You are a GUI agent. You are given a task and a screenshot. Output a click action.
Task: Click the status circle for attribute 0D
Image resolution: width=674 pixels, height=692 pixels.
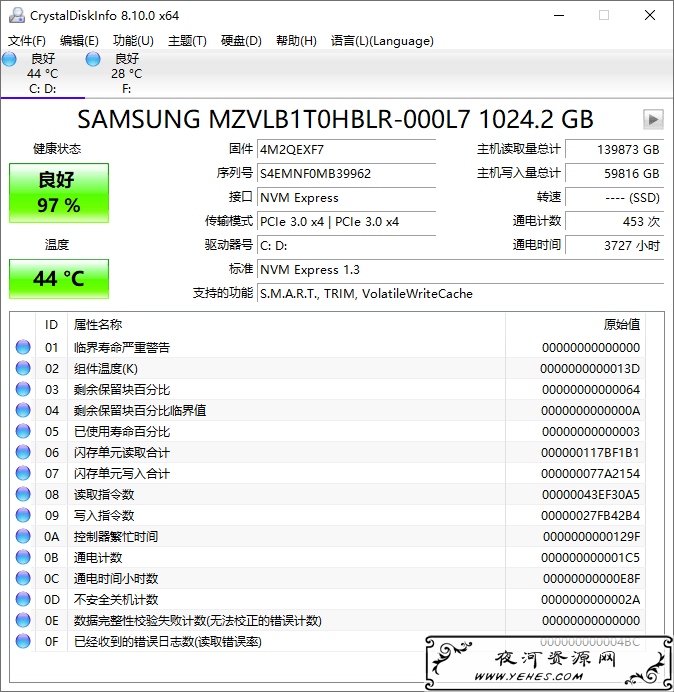point(23,599)
